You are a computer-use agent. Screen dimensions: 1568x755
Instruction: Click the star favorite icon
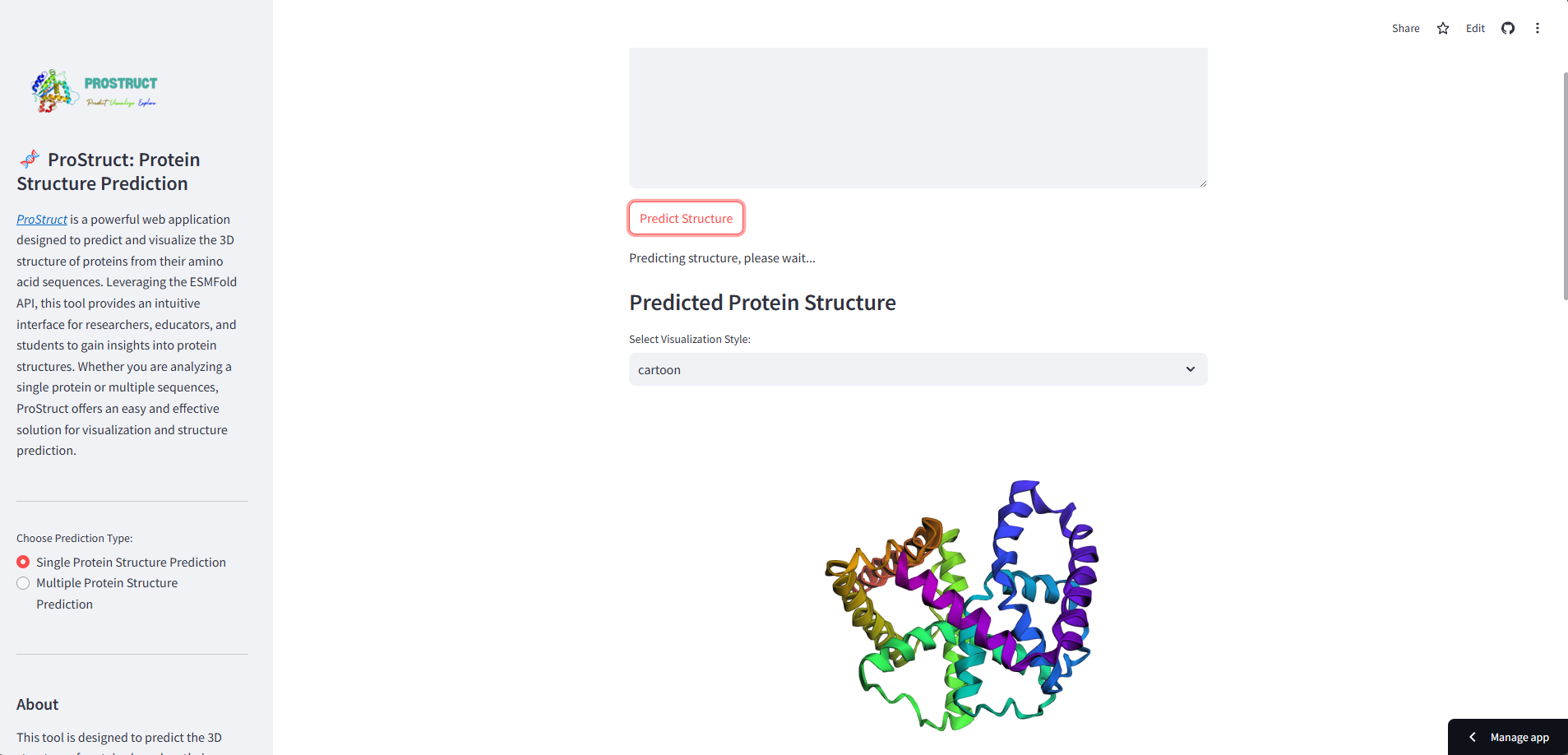pos(1443,29)
